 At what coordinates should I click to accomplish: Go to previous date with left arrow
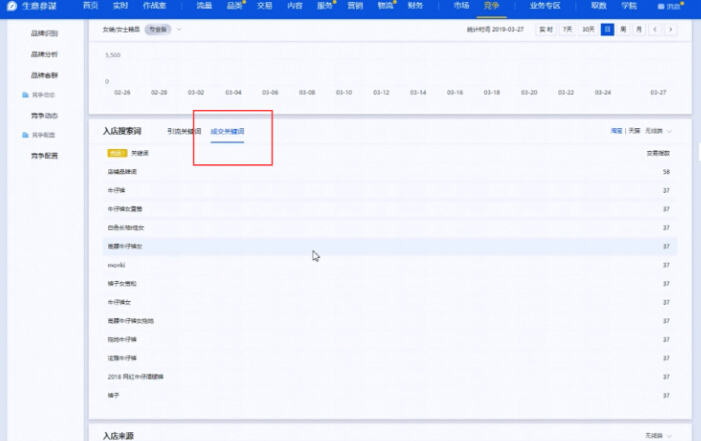[x=656, y=30]
